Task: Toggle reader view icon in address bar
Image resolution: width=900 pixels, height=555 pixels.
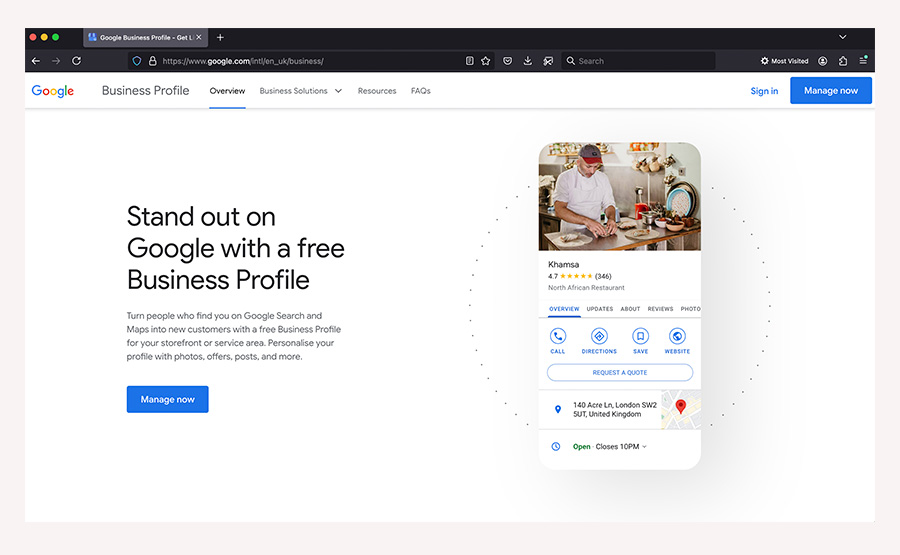Action: point(470,61)
